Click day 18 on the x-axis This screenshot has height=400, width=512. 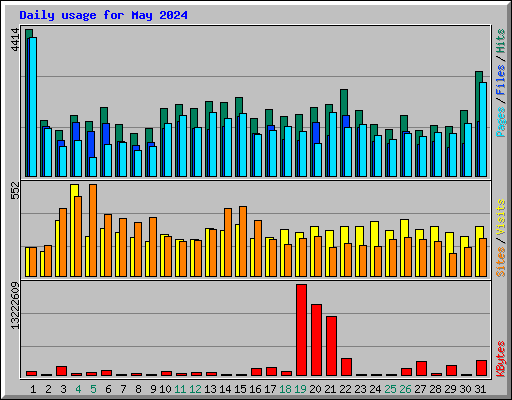pyautogui.click(x=285, y=389)
